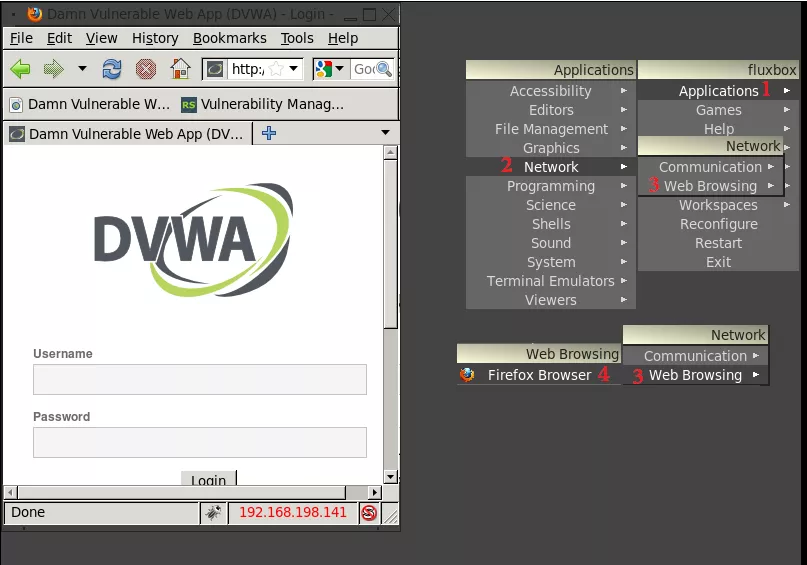
Task: Open the History menu
Action: (x=155, y=38)
